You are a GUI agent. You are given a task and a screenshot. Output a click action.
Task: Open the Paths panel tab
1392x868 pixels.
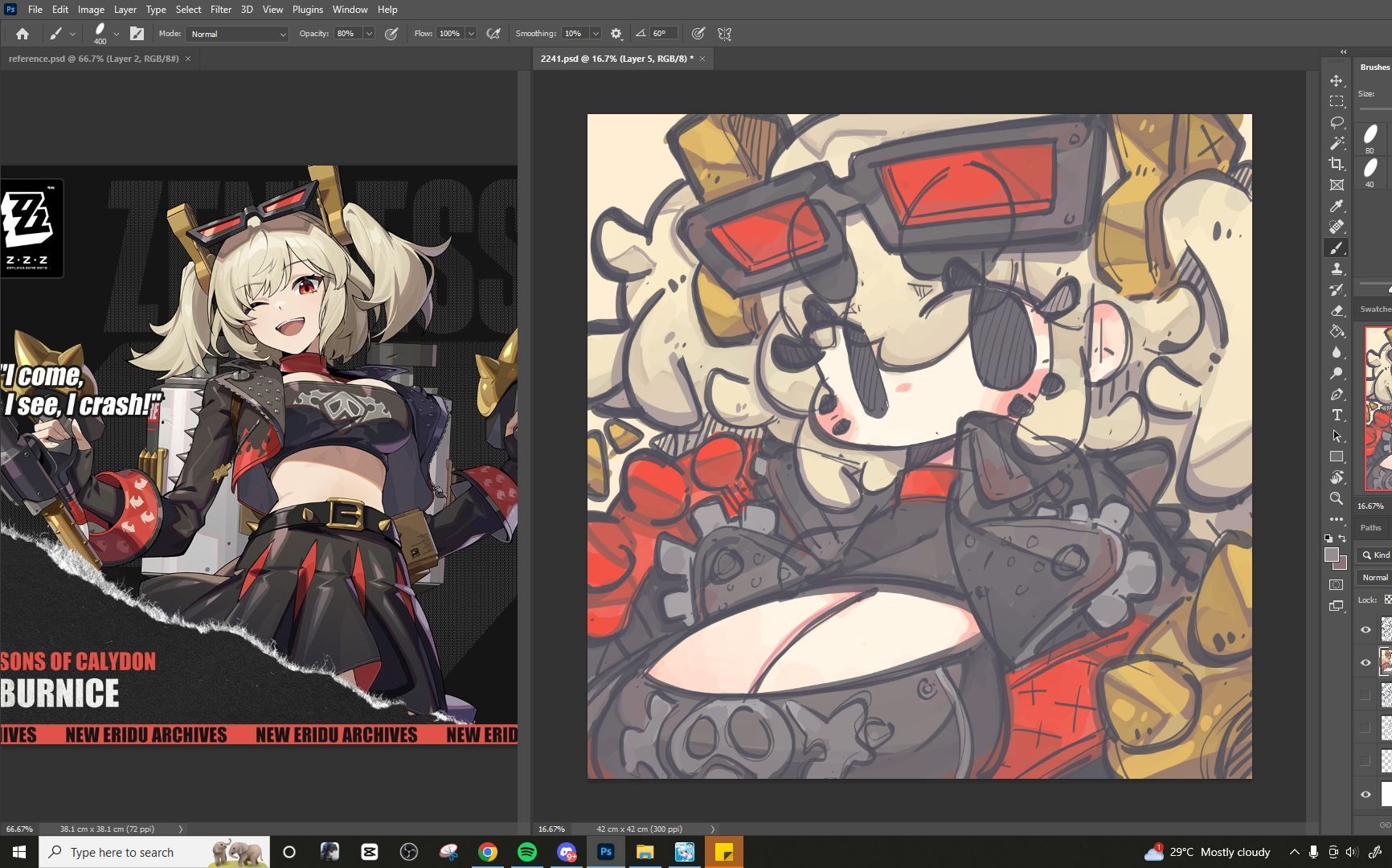tap(1370, 528)
